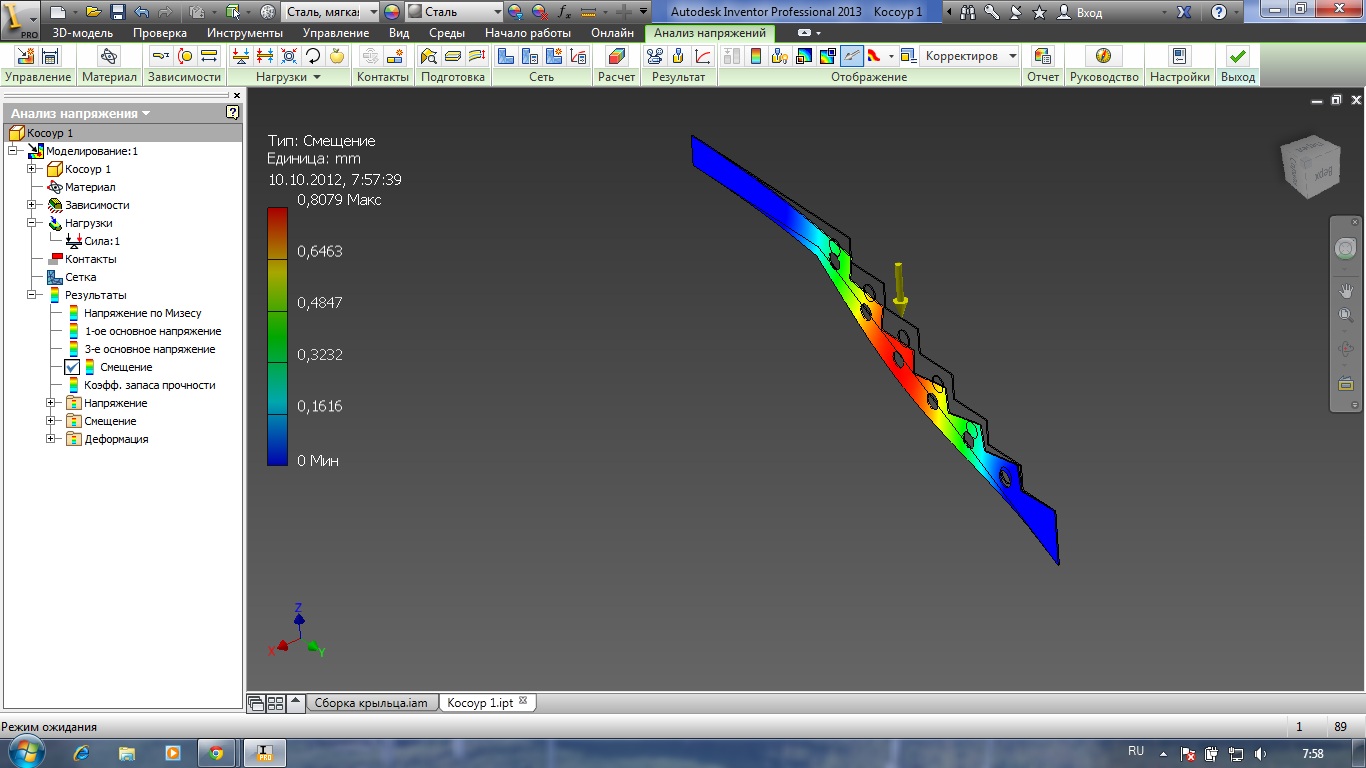This screenshot has width=1366, height=768.
Task: Open Chrome from the taskbar
Action: (216, 753)
